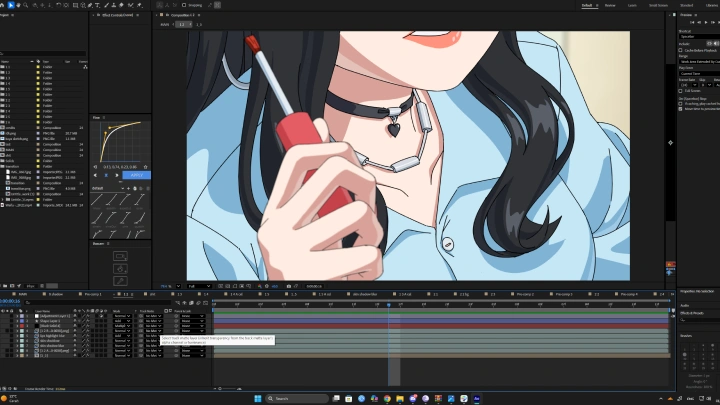Select the Rotation tool
Image resolution: width=720 pixels, height=405 pixels.
click(x=59, y=5)
